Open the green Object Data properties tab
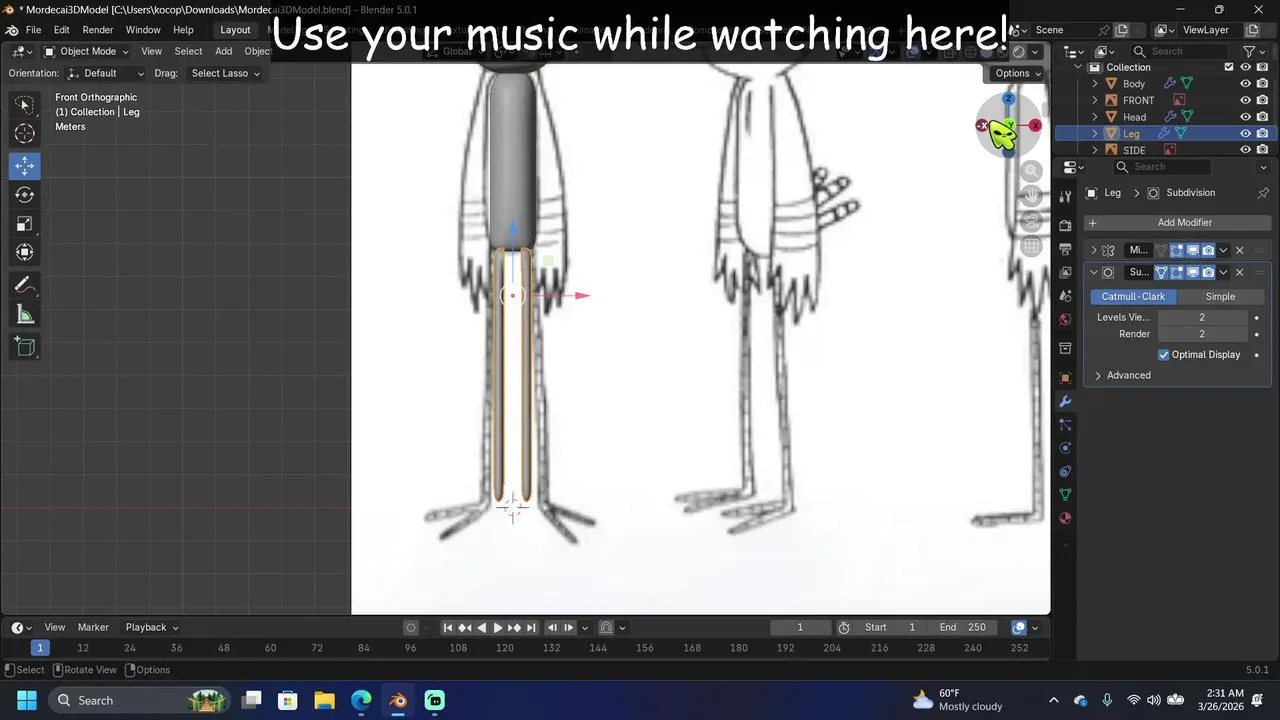 tap(1065, 495)
